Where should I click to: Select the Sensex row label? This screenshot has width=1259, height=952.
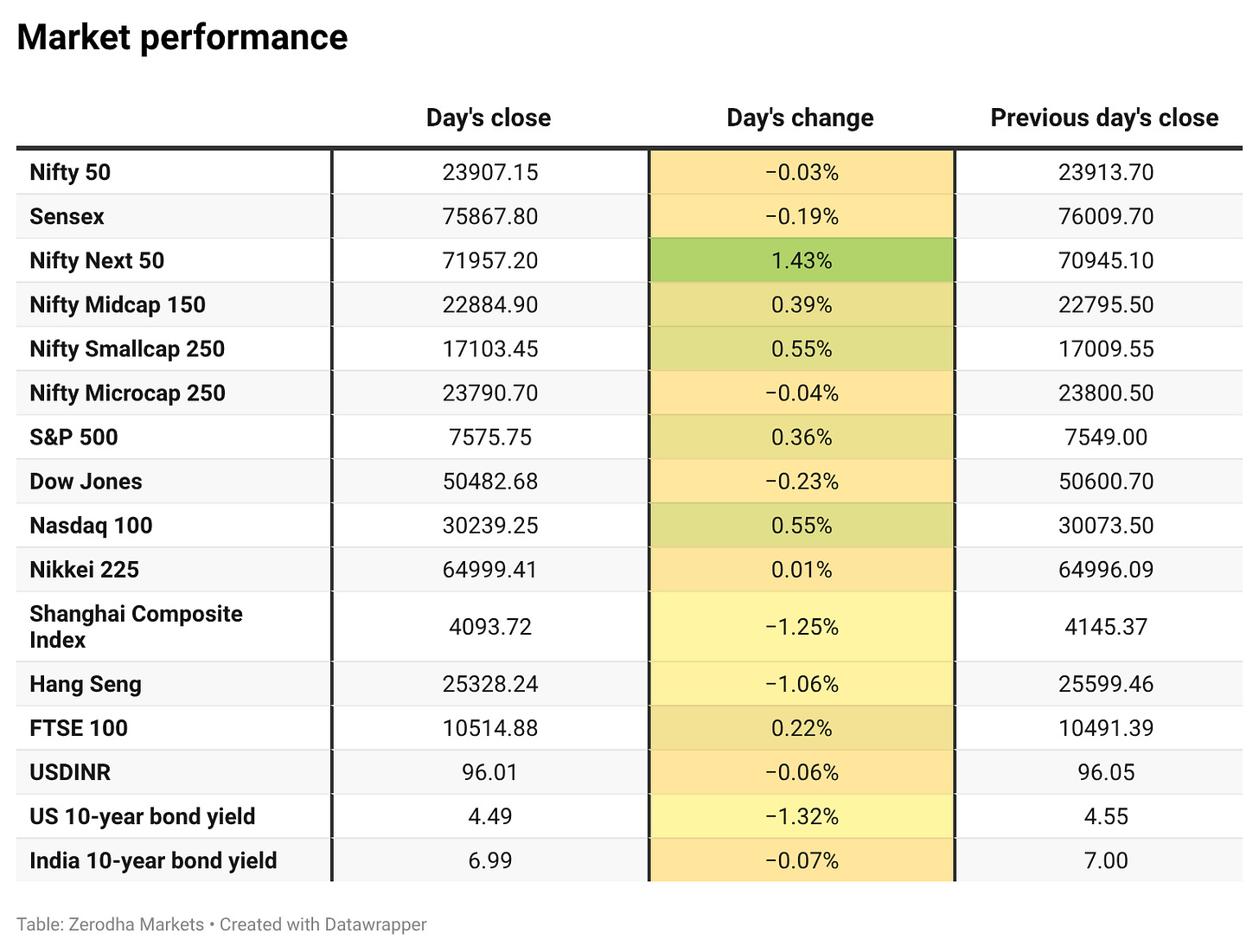click(67, 216)
